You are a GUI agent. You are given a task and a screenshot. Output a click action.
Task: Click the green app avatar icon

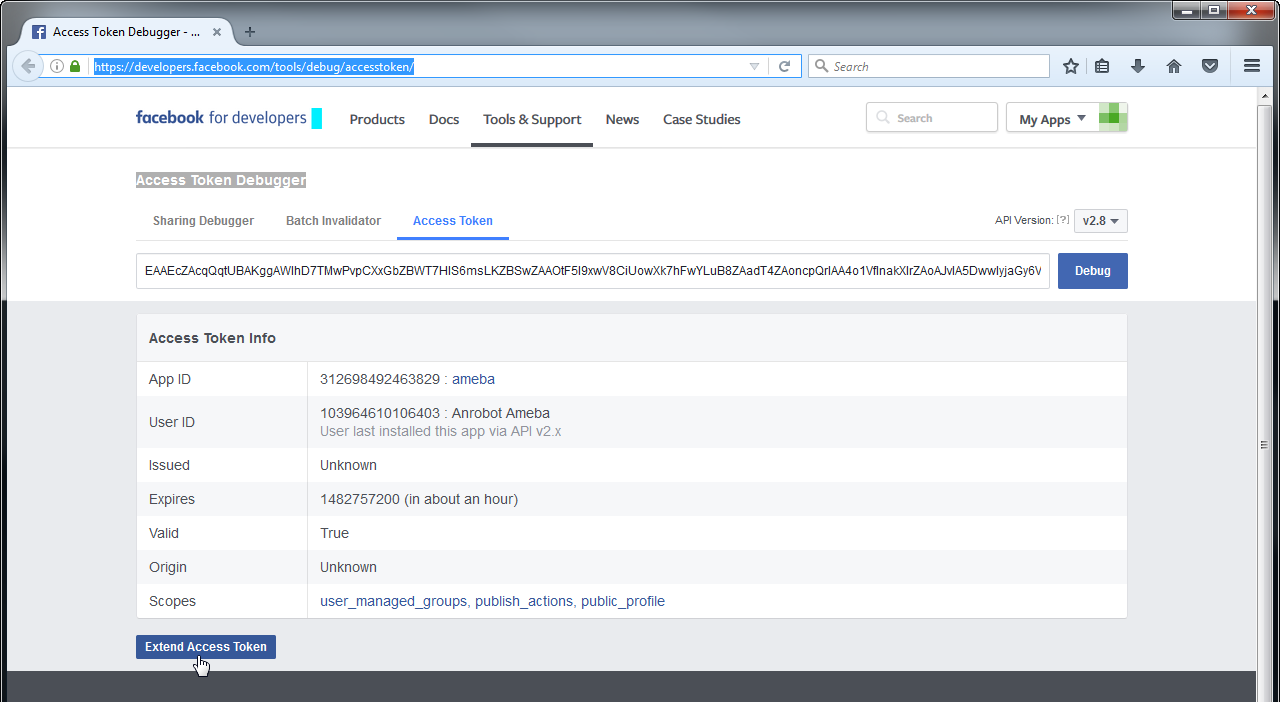[1113, 117]
